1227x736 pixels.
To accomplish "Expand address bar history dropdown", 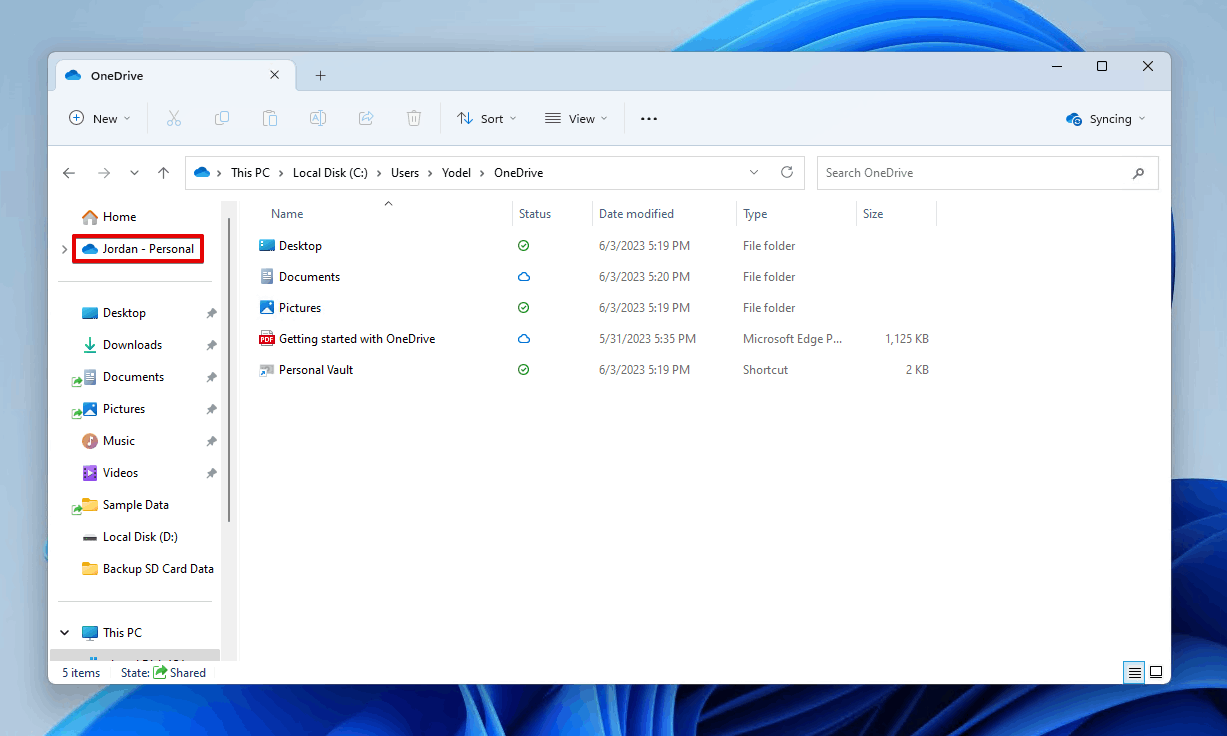I will click(754, 172).
